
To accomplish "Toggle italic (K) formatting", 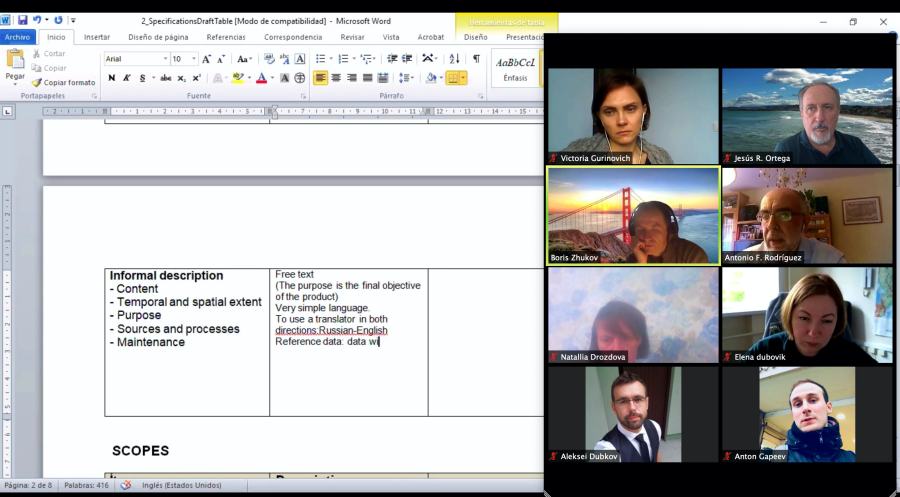I will 126,78.
